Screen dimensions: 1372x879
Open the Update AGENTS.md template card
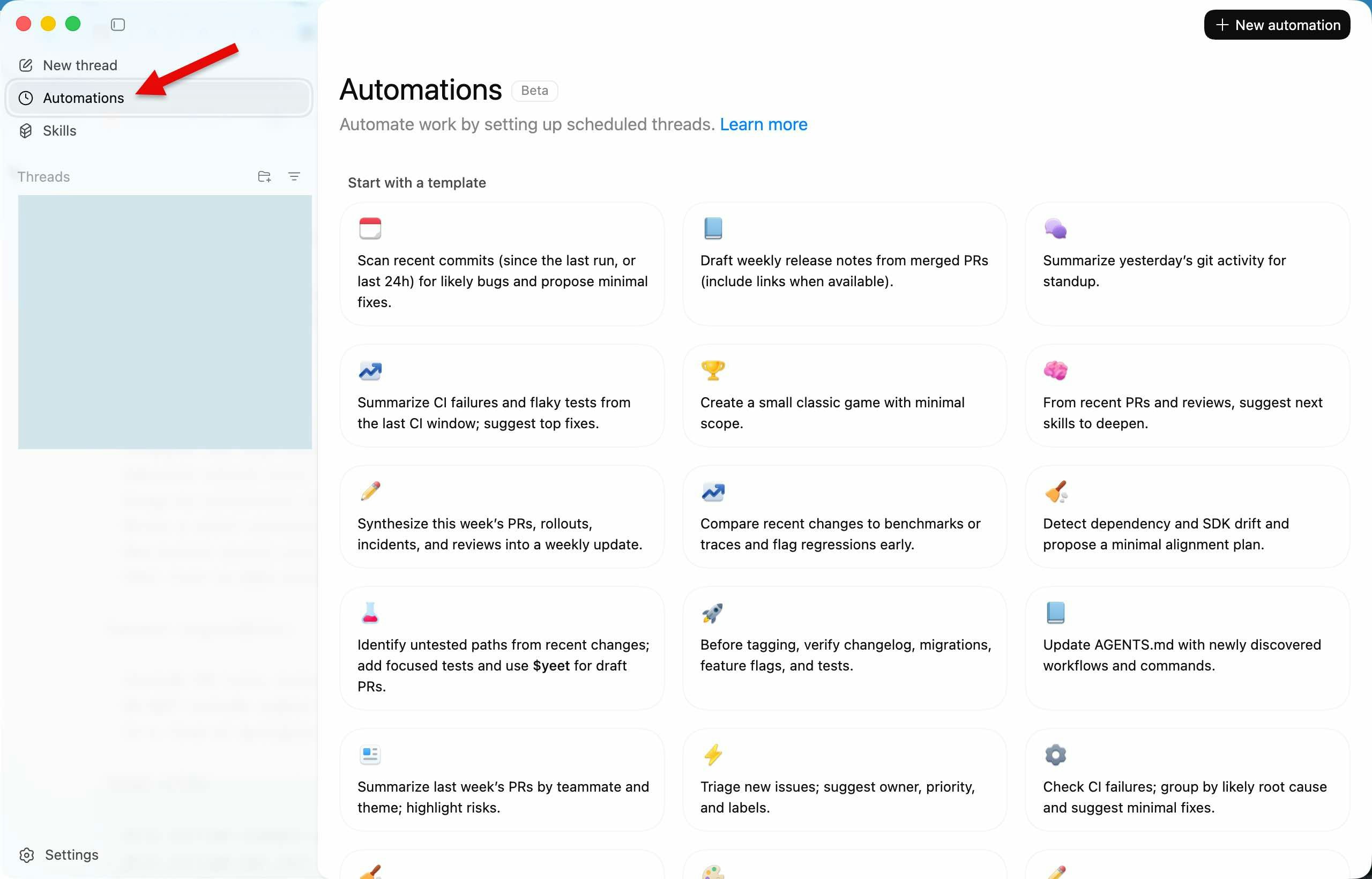click(1187, 654)
